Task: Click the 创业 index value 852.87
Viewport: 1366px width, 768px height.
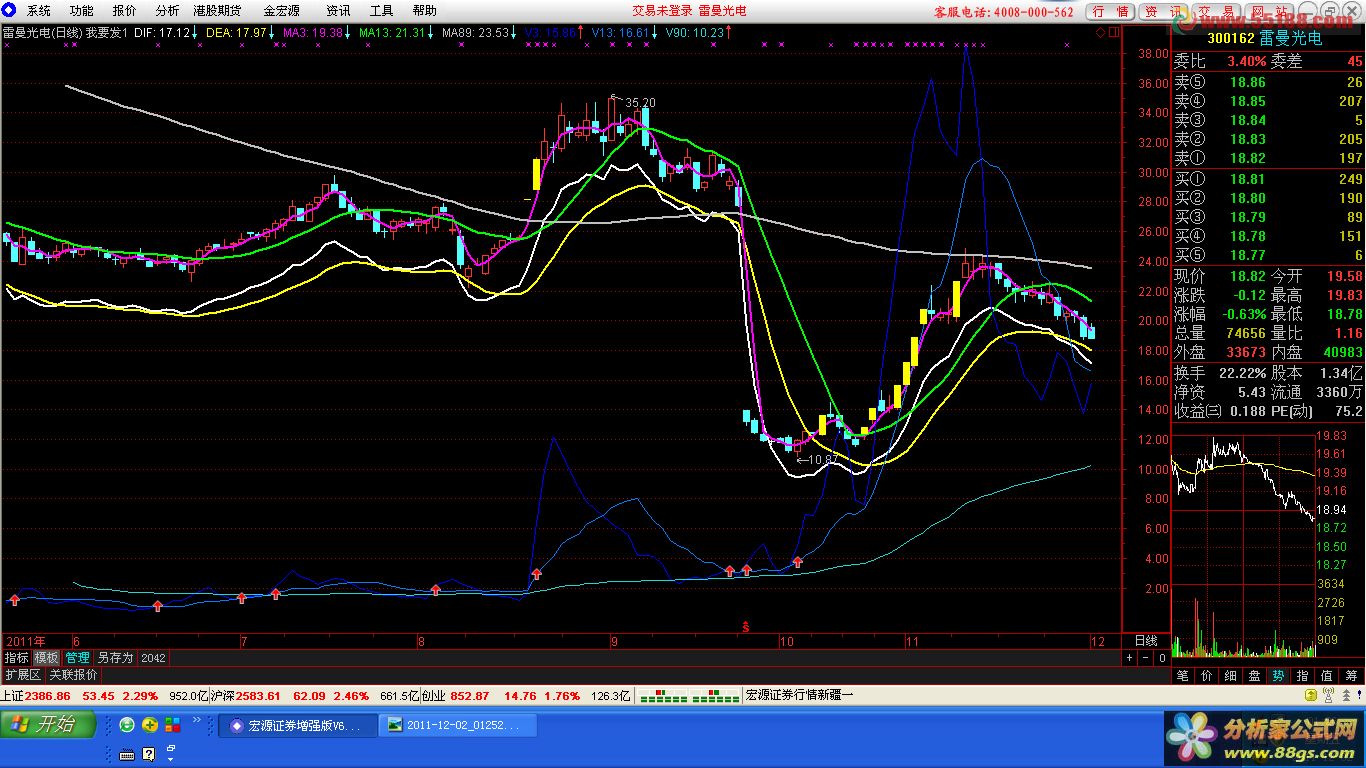Action: [470, 695]
